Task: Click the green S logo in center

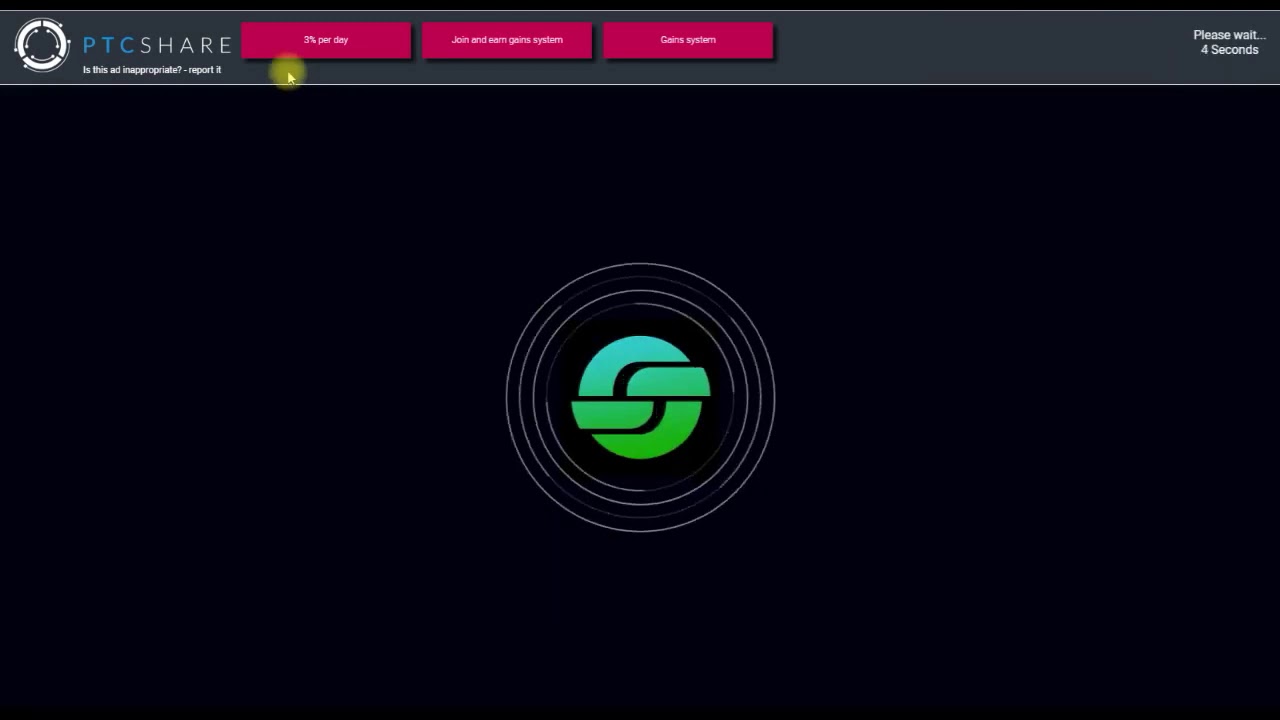Action: click(640, 397)
